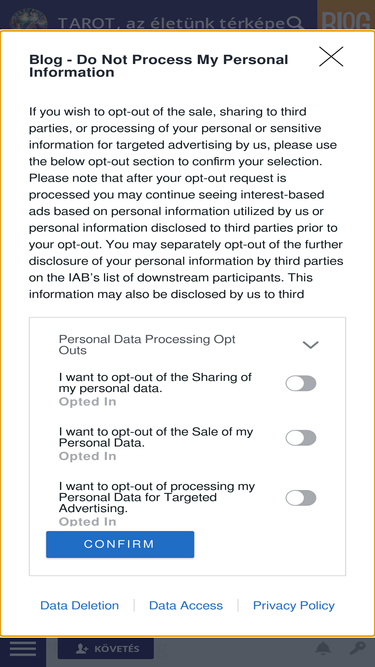Click the search magnifier icon in header
The image size is (375, 667).
[x=295, y=22]
